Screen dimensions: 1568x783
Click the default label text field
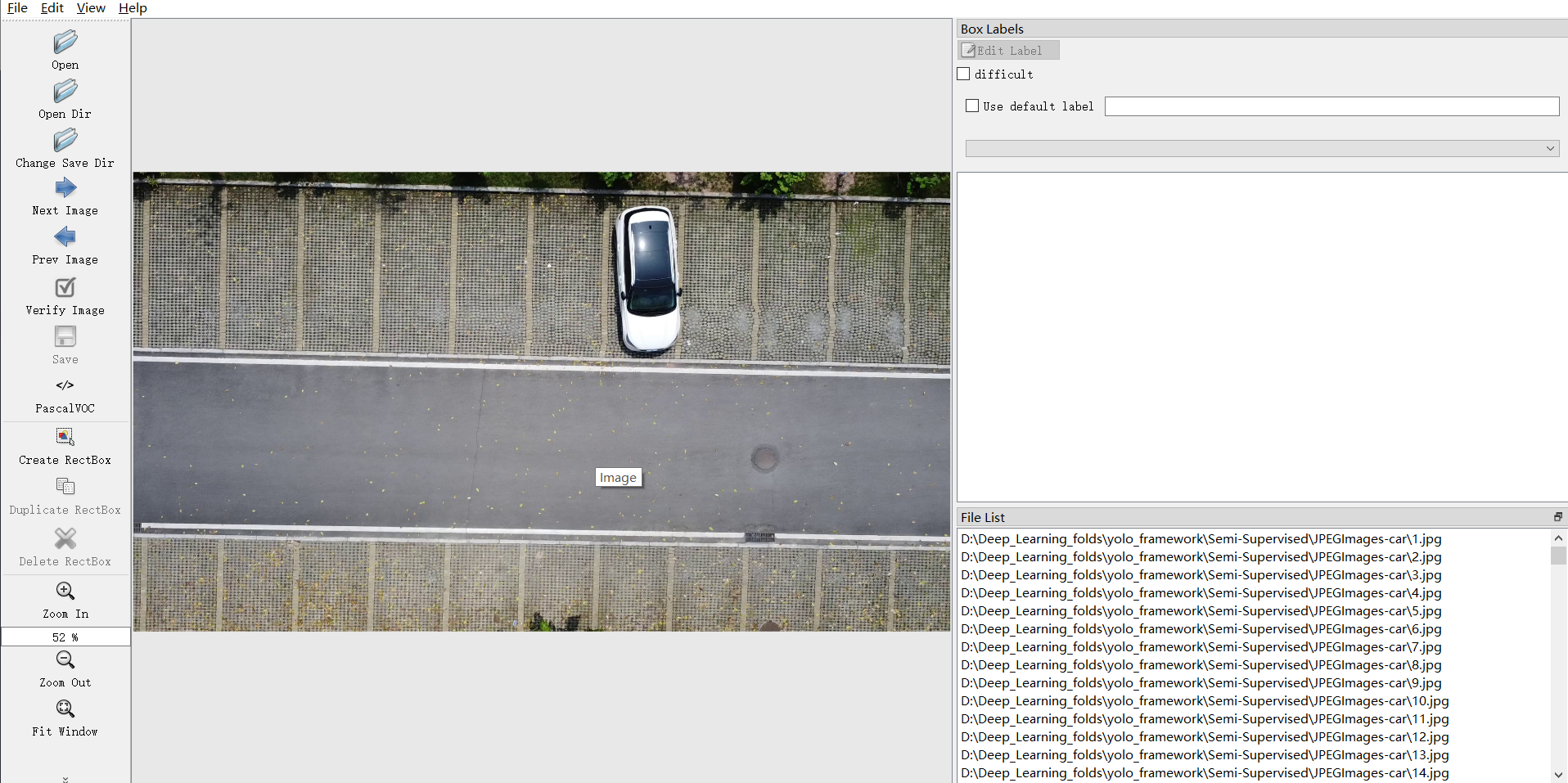[1331, 106]
